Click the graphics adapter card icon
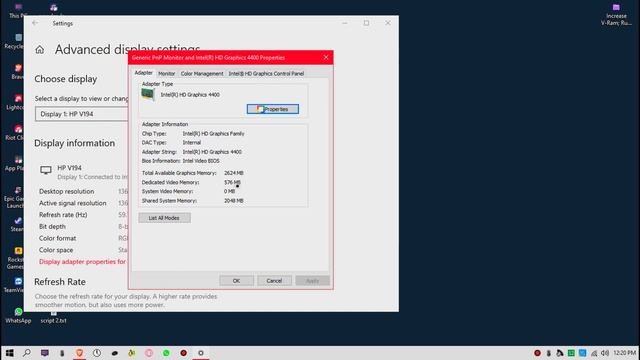The image size is (640, 360). tap(148, 95)
